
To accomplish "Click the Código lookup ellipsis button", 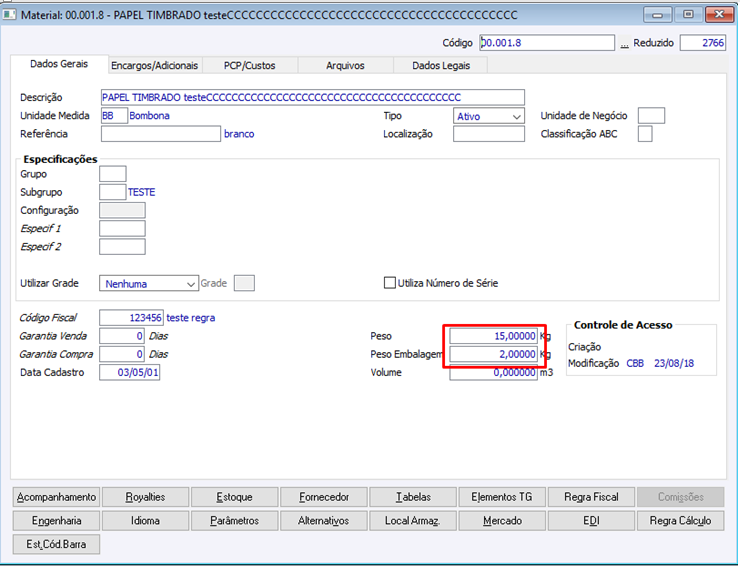I will click(x=624, y=43).
